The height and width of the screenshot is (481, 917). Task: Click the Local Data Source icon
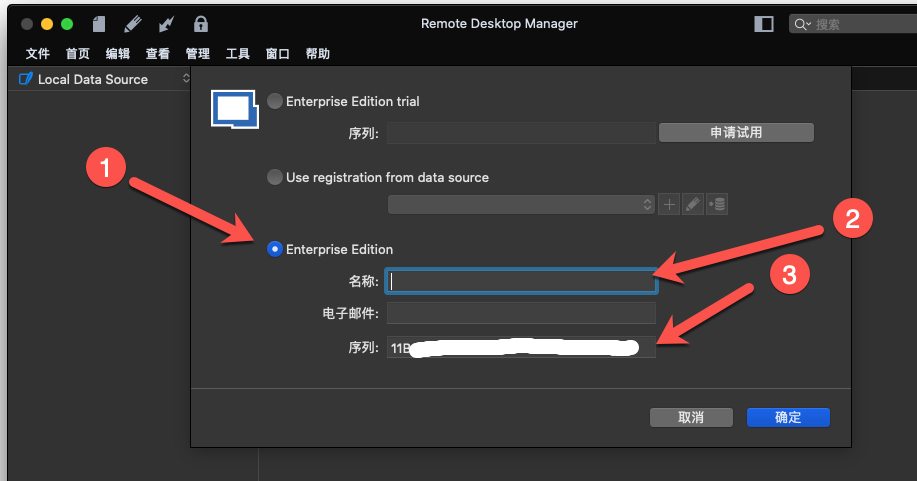(26, 79)
